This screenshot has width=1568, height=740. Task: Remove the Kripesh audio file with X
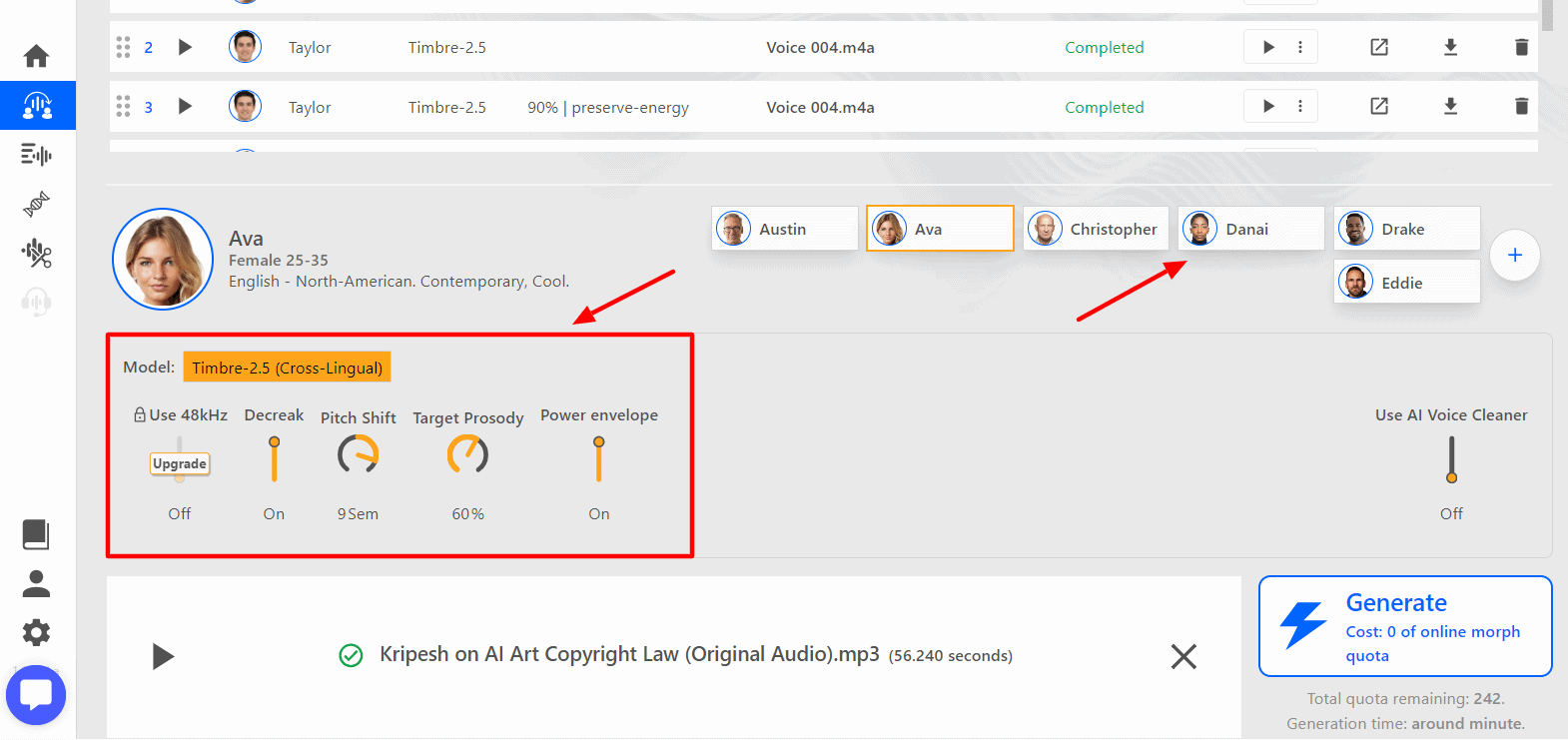click(x=1183, y=656)
